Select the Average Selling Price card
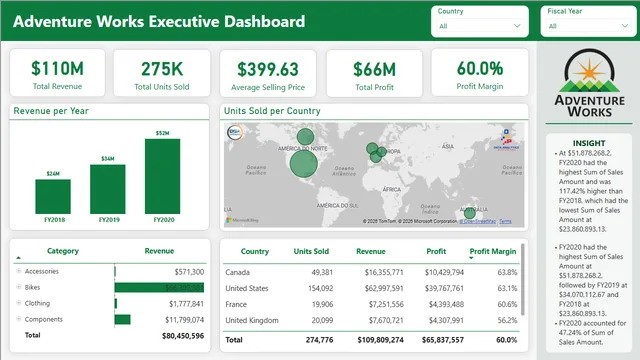 268,73
